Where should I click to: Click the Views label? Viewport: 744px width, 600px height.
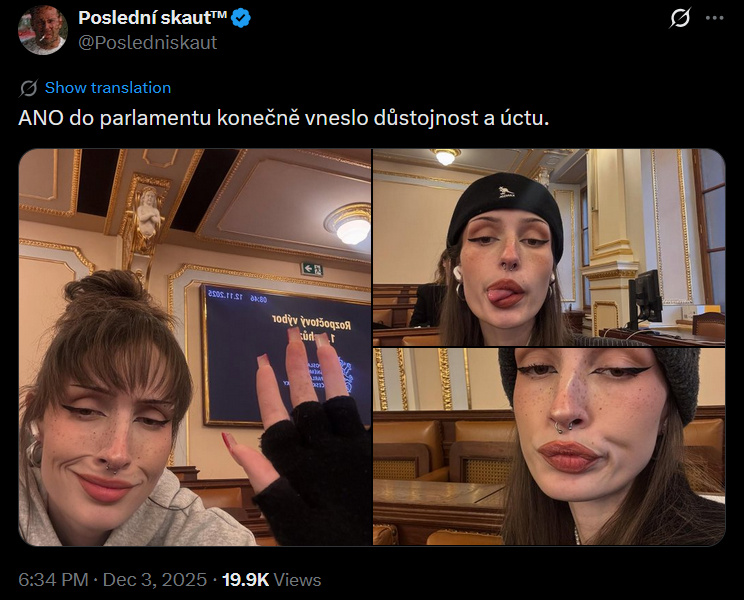(x=298, y=580)
